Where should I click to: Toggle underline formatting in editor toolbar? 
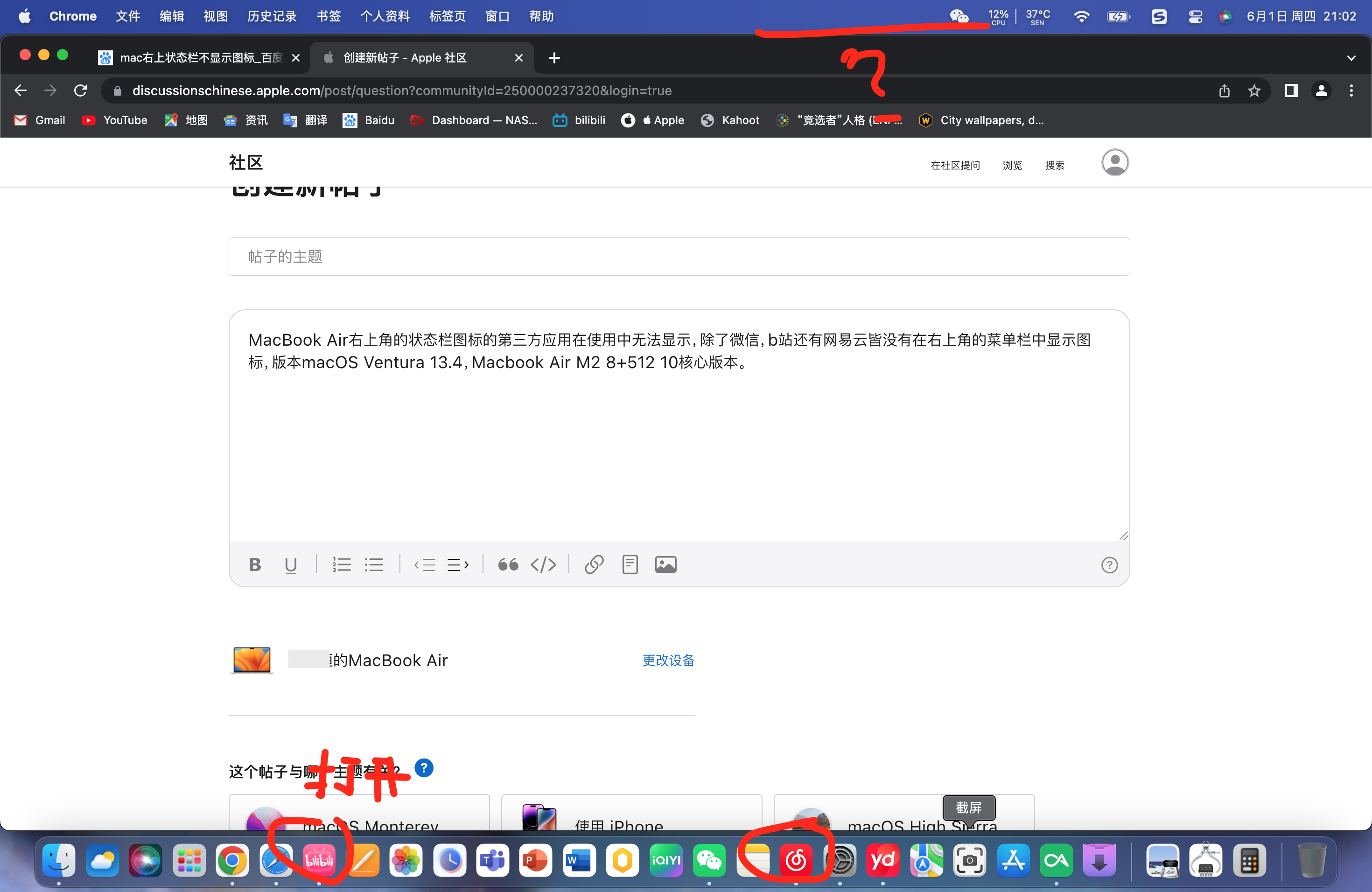click(291, 564)
